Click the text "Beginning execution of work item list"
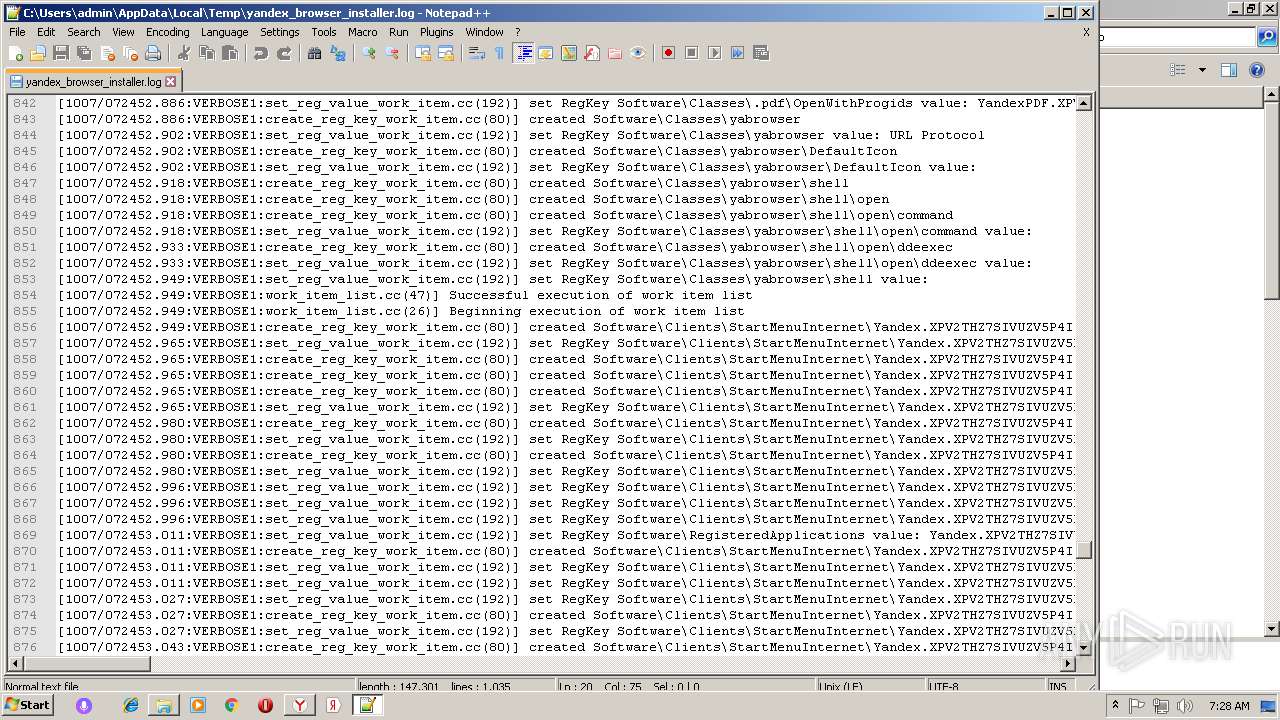This screenshot has height=720, width=1280. pyautogui.click(x=597, y=311)
